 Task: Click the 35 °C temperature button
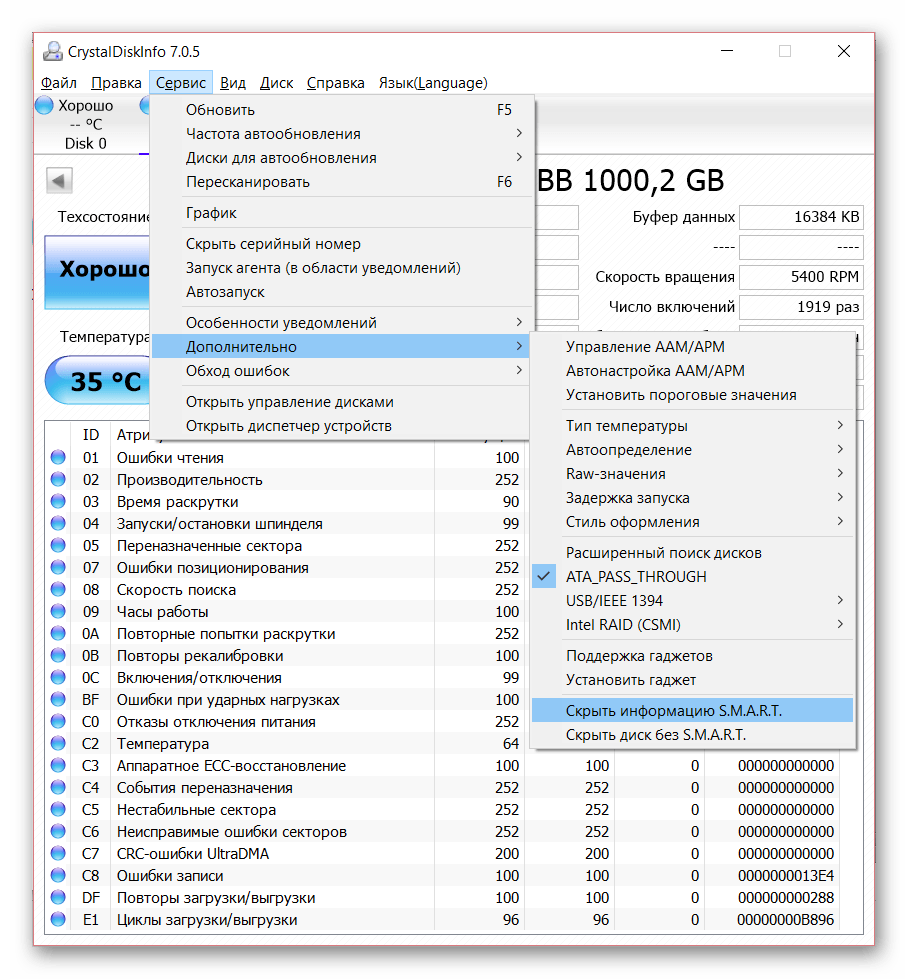tap(98, 381)
